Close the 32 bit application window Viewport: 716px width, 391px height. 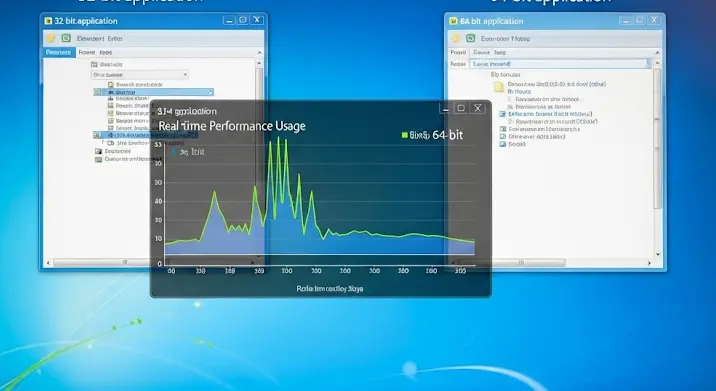coord(257,20)
